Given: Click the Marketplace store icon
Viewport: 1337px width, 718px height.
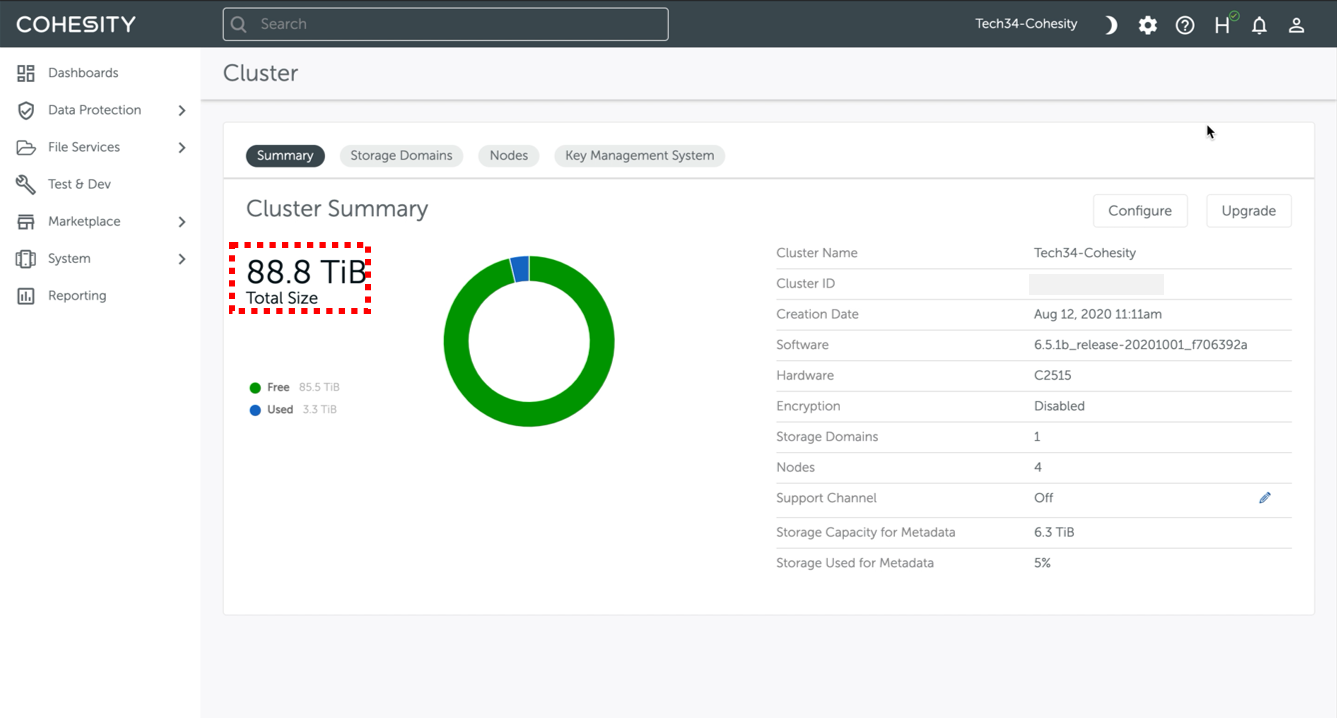Looking at the screenshot, I should coord(26,221).
